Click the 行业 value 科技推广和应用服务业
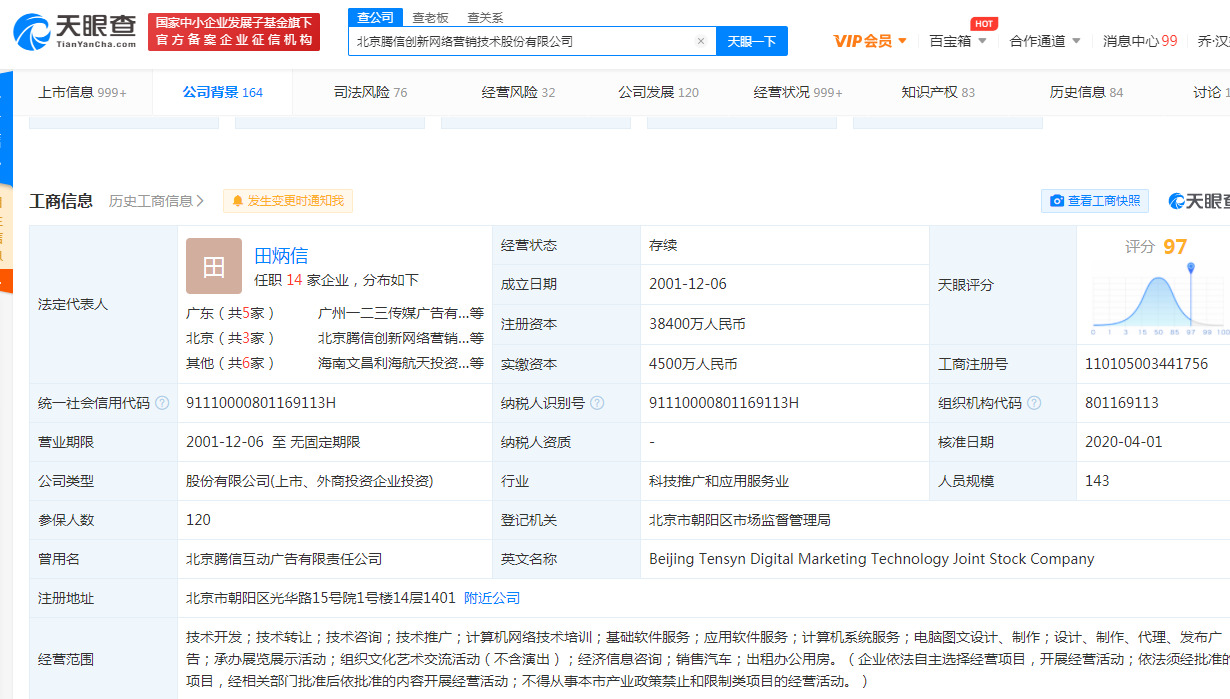 coord(719,481)
